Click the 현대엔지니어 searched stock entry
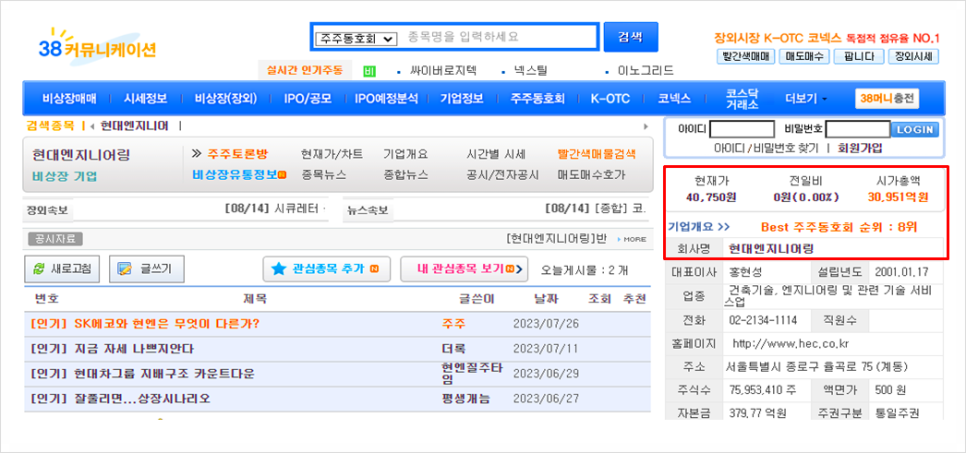The image size is (966, 453). click(134, 126)
